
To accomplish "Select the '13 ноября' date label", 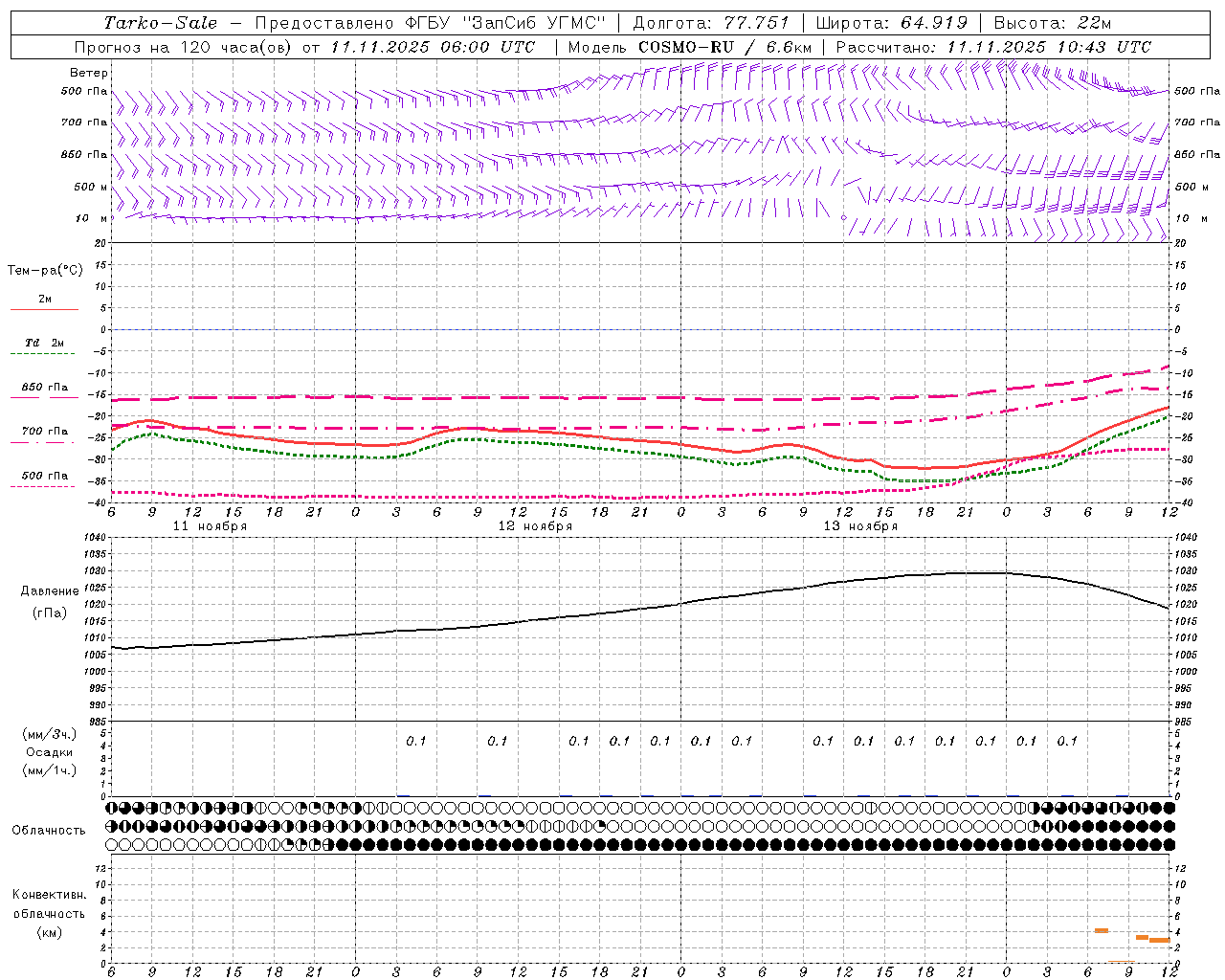I will coord(860,526).
